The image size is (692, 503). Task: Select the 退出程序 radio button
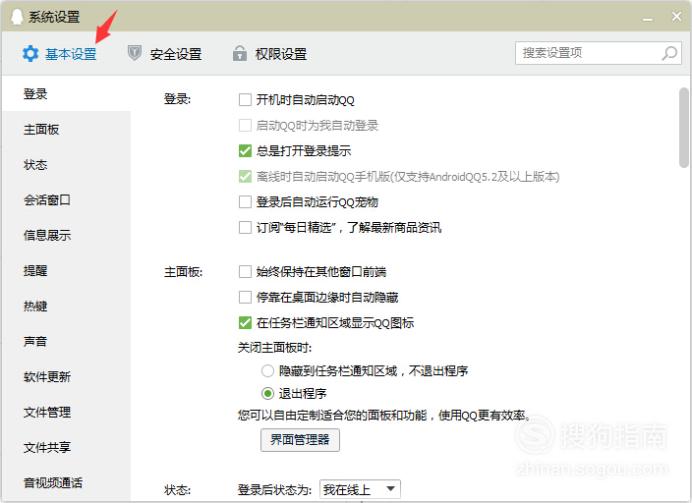pyautogui.click(x=267, y=393)
